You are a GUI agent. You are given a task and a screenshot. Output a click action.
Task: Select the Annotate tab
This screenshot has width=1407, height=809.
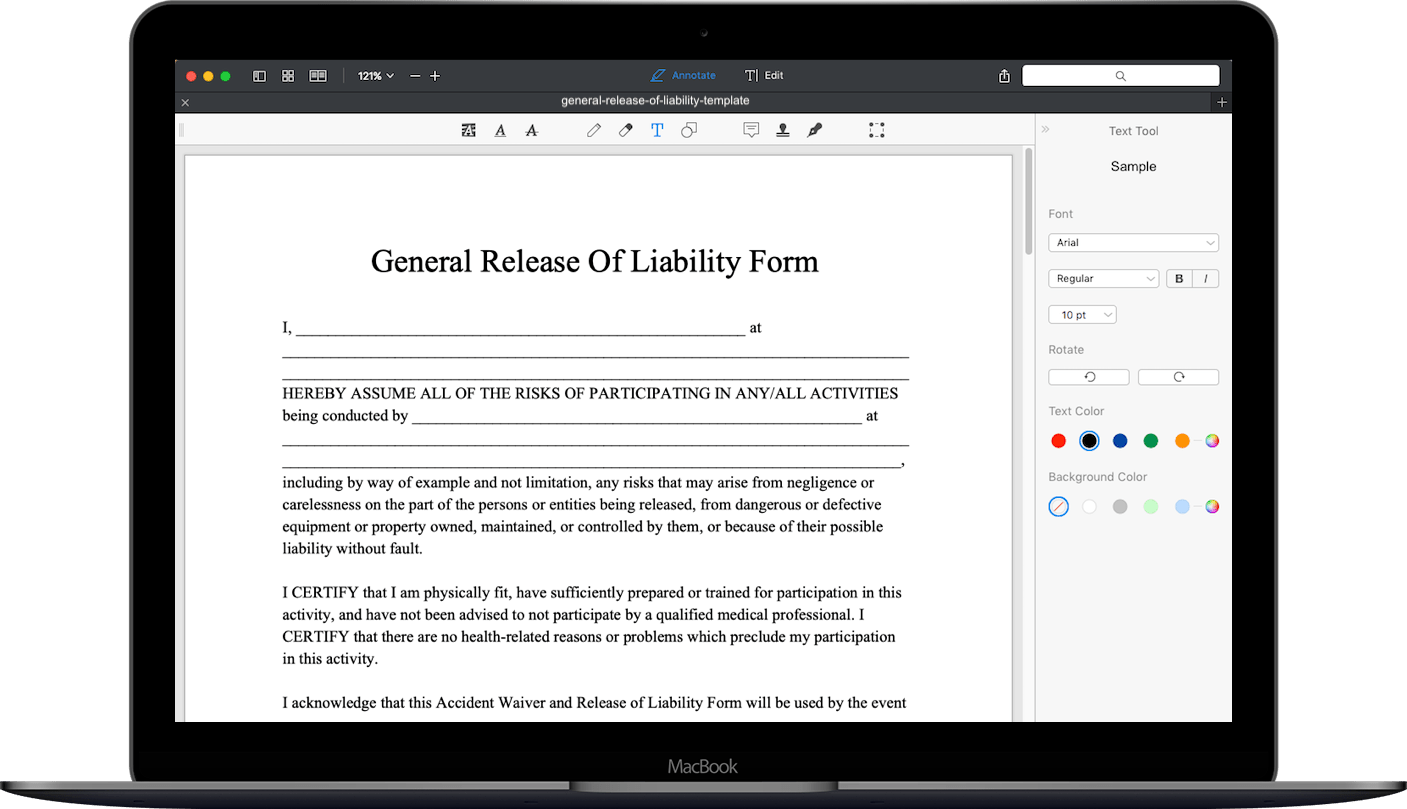tap(683, 75)
